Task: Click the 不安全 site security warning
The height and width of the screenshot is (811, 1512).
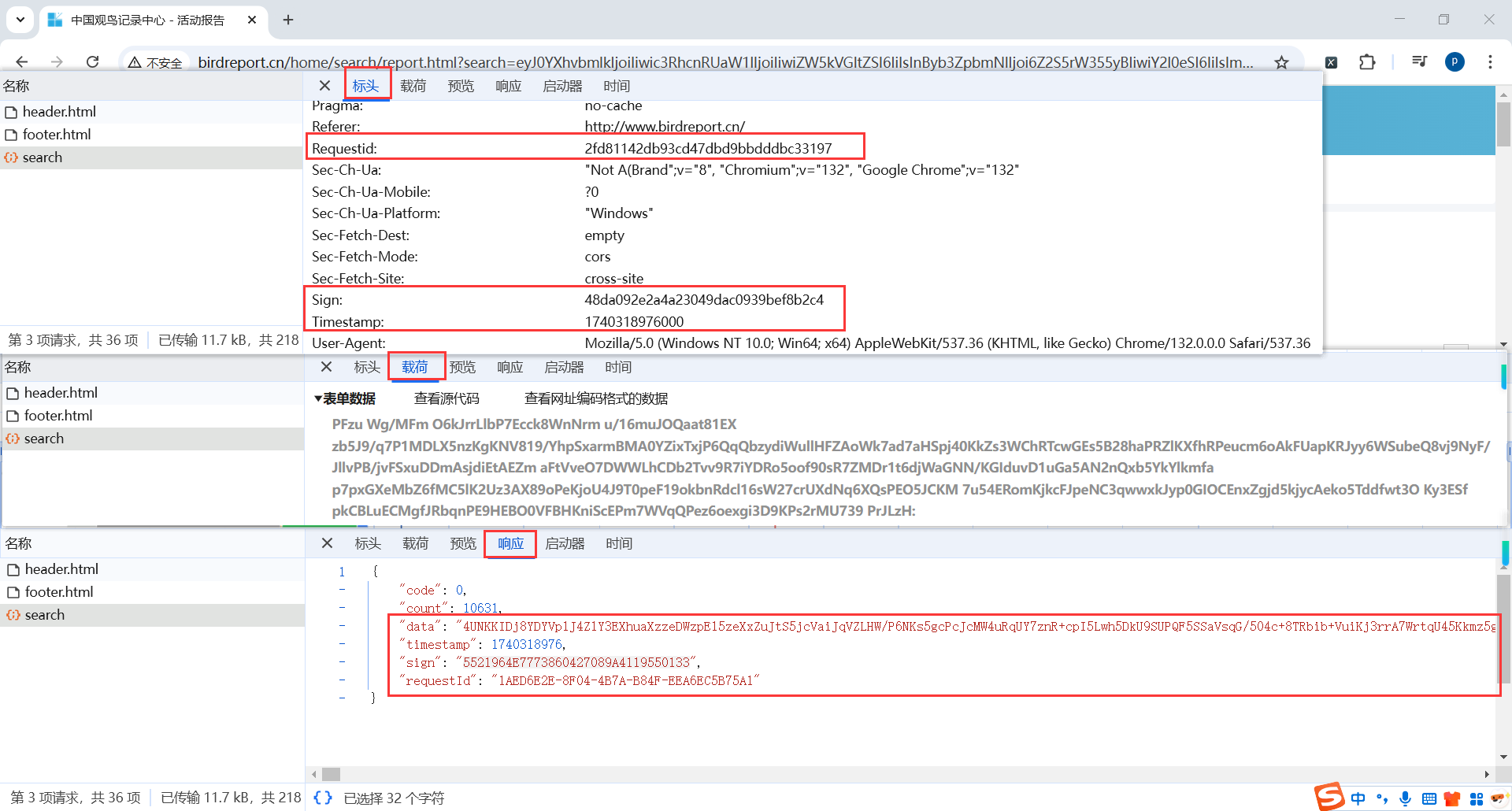Action: (155, 62)
